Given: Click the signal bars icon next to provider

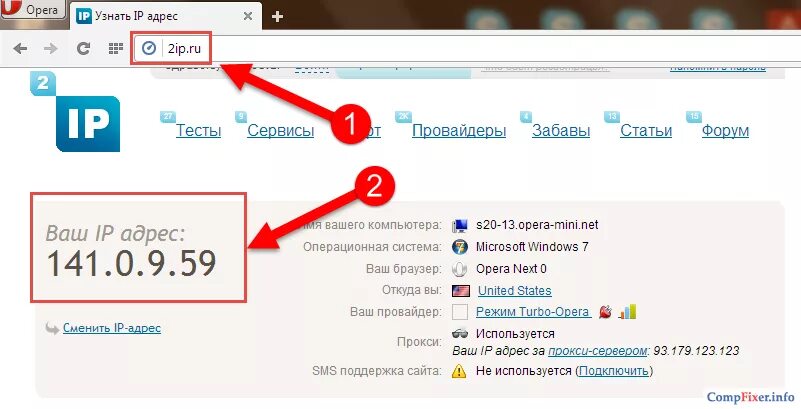Looking at the screenshot, I should tap(627, 311).
